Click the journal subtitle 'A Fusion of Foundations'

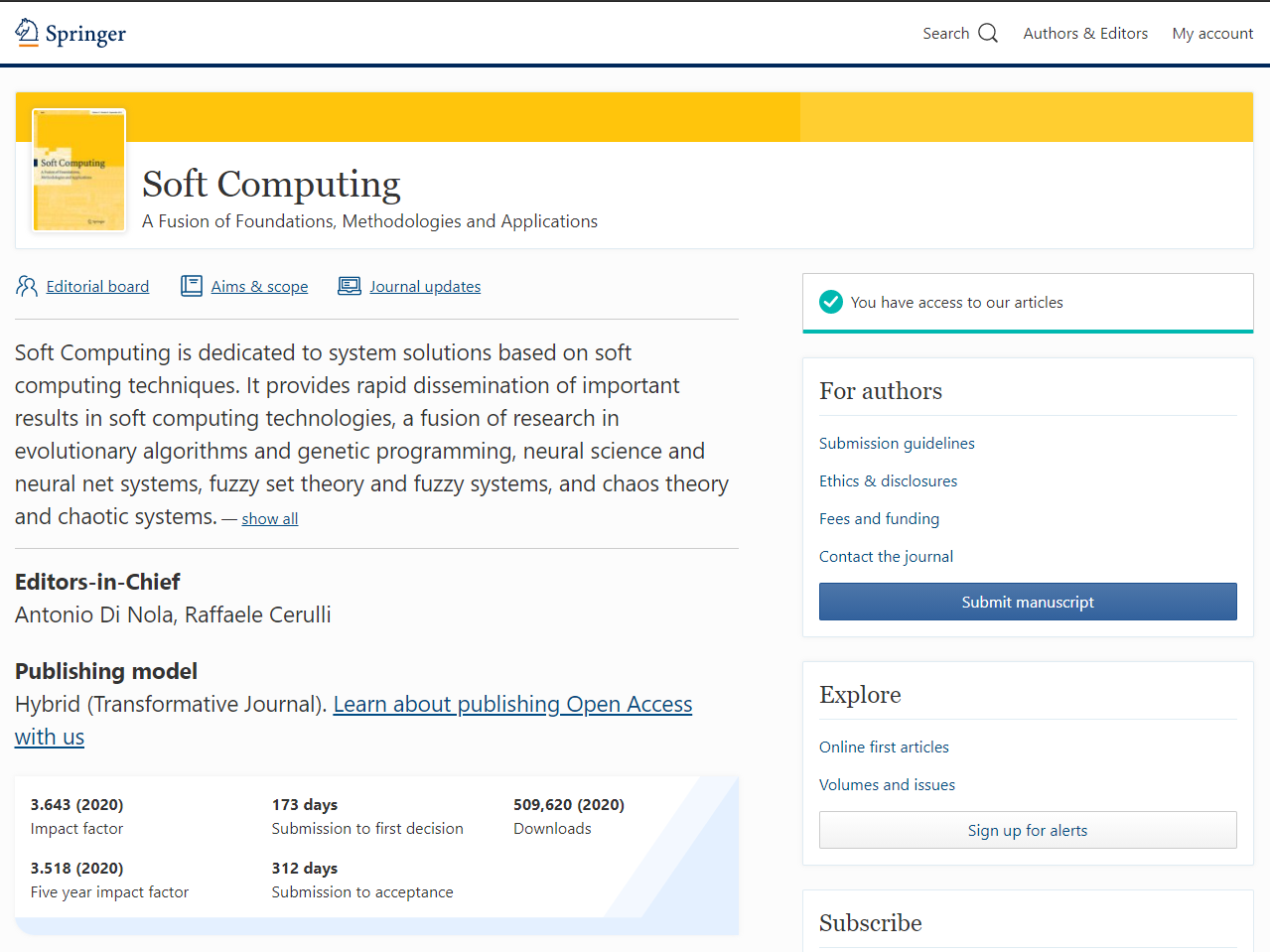point(369,221)
